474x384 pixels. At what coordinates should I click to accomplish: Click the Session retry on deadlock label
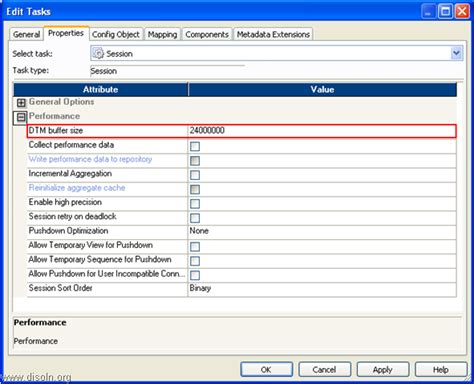tap(72, 216)
